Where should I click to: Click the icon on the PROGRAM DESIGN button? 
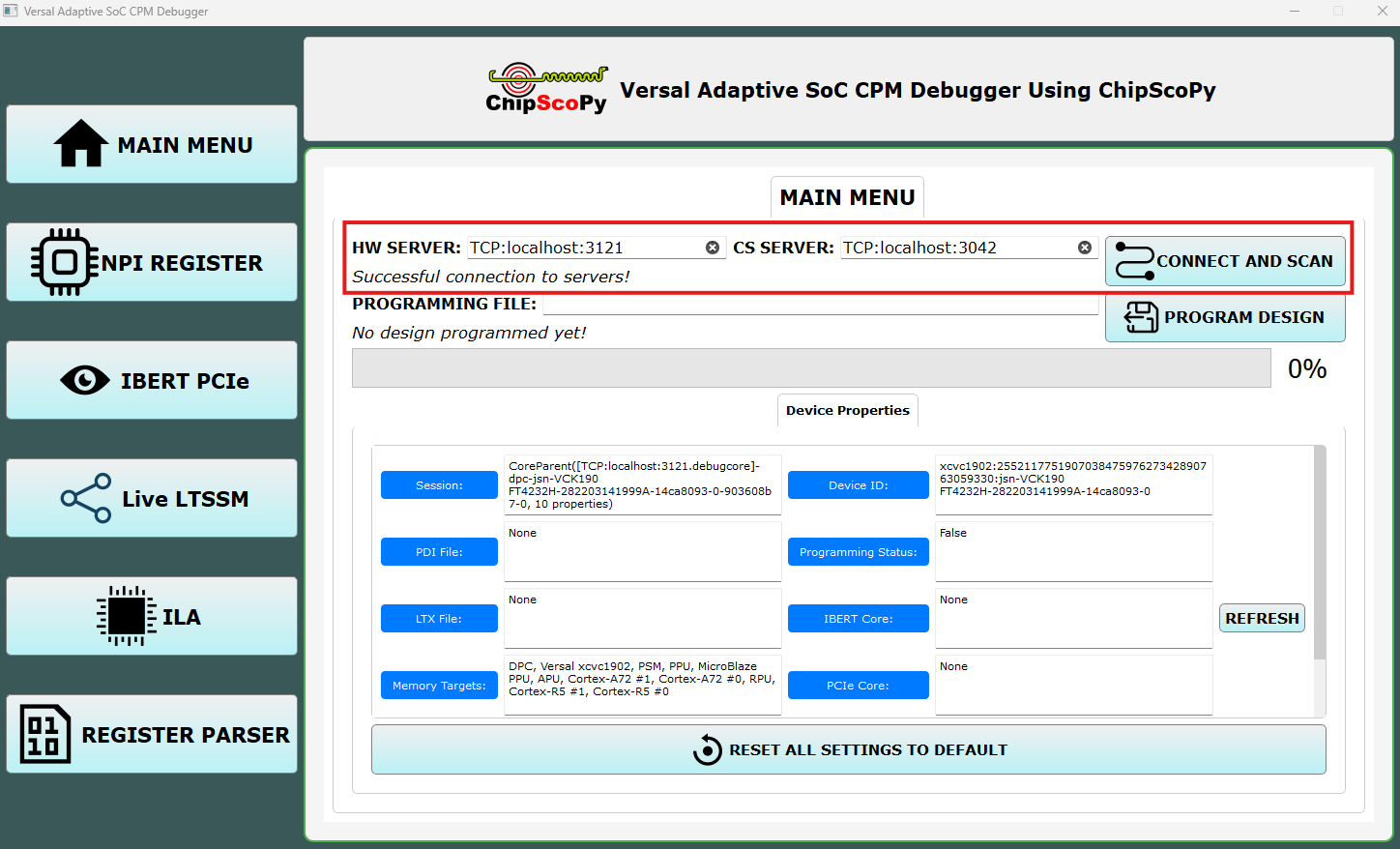coord(1142,317)
